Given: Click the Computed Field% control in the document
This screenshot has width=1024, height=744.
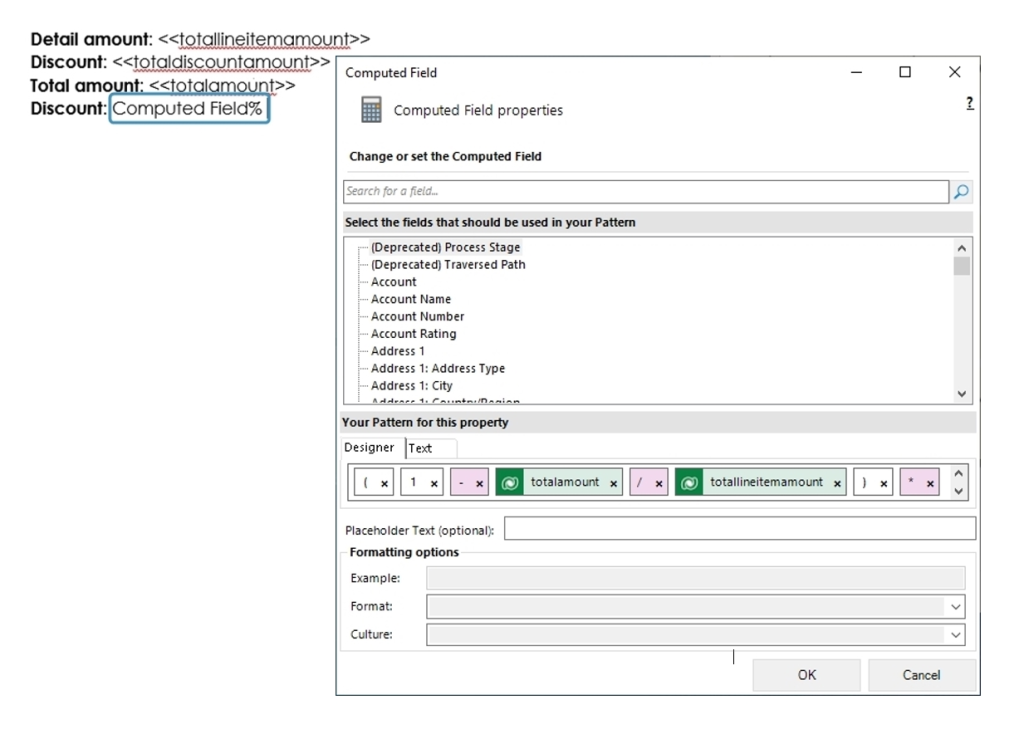Looking at the screenshot, I should pyautogui.click(x=189, y=108).
